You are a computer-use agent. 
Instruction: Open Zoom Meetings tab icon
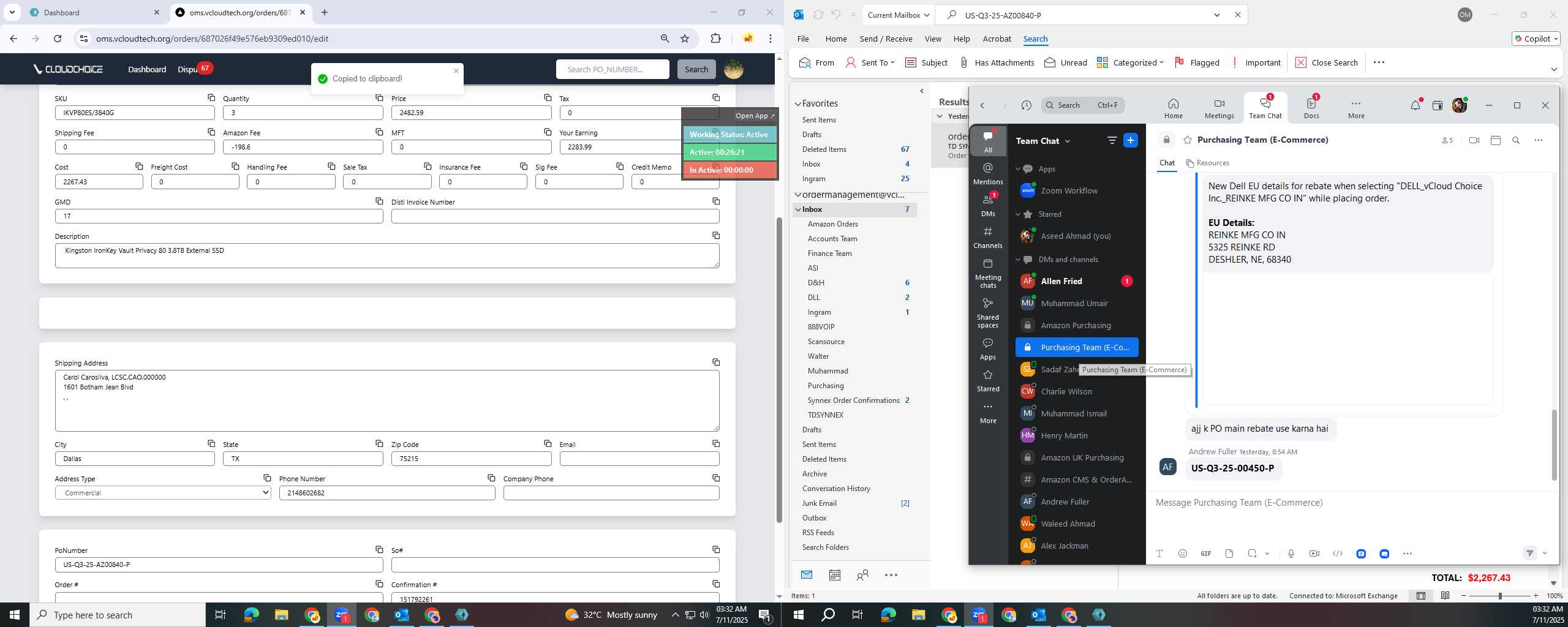tap(1219, 108)
